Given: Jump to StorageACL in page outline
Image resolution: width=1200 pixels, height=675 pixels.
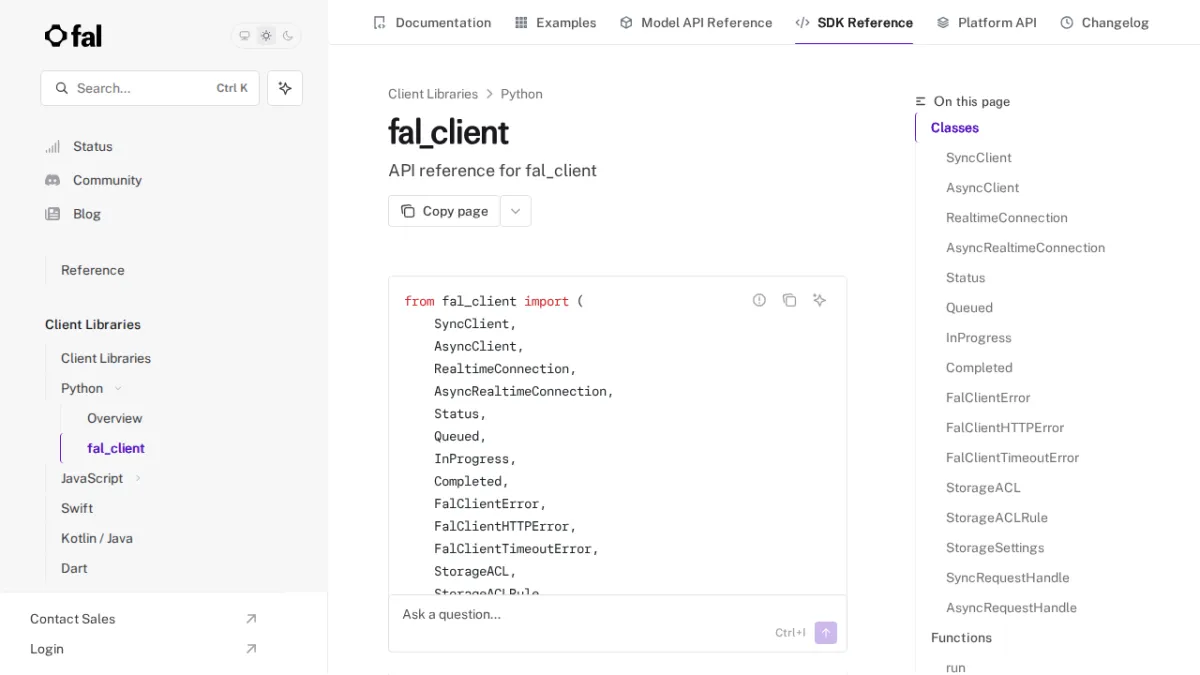Looking at the screenshot, I should click(984, 488).
